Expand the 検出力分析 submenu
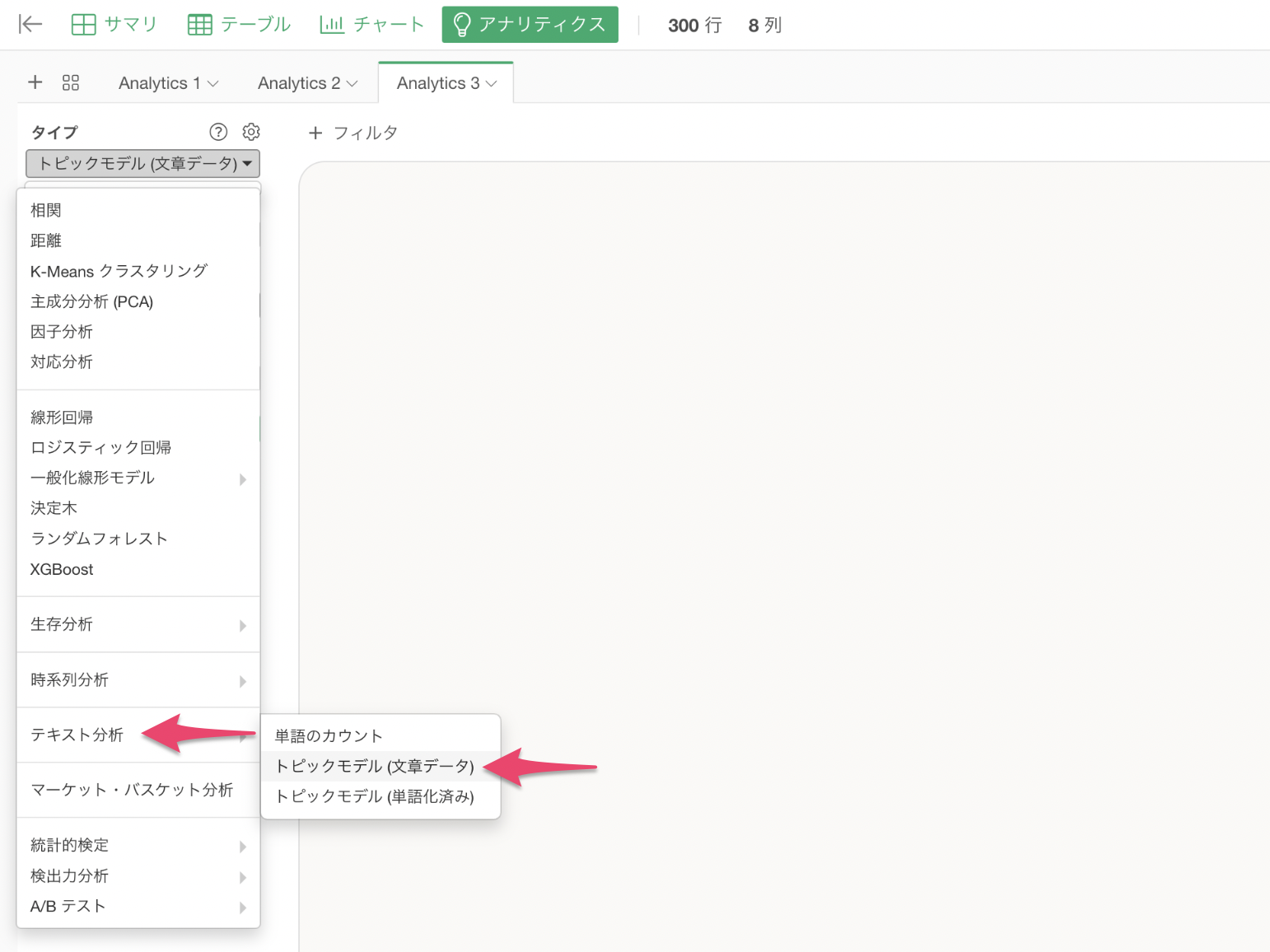This screenshot has width=1270, height=952. [138, 876]
